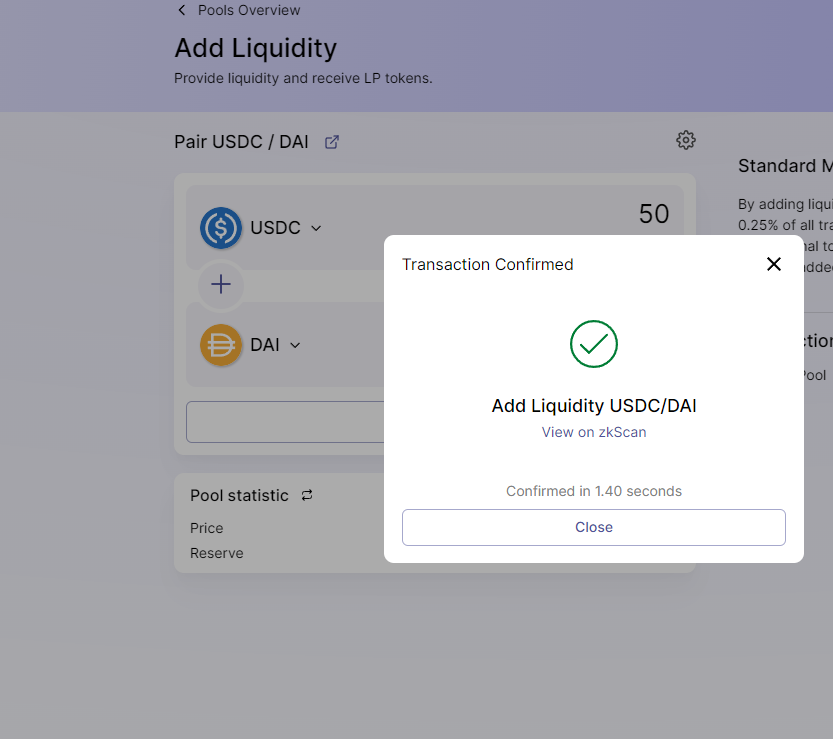The image size is (833, 739).
Task: Click the Add Liquidity page title
Action: coord(256,48)
